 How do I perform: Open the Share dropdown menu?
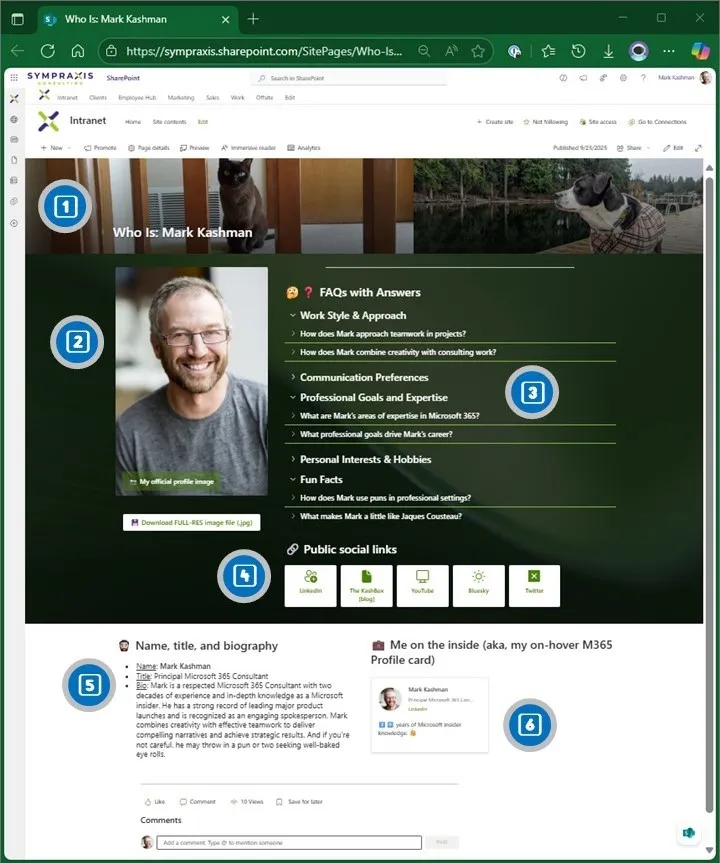pos(633,148)
